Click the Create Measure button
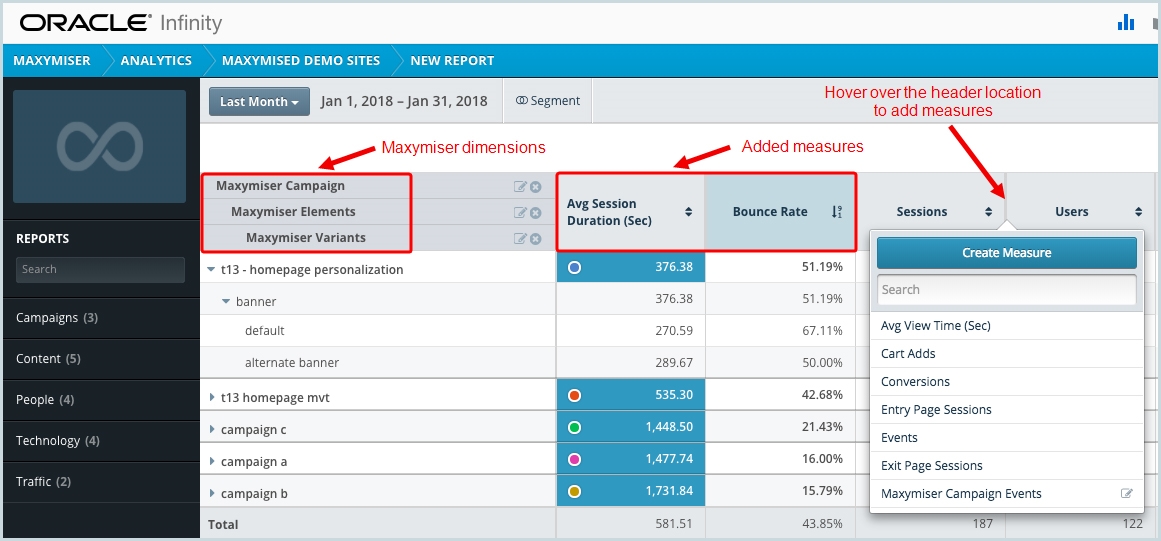The height and width of the screenshot is (541, 1161). click(x=1006, y=253)
